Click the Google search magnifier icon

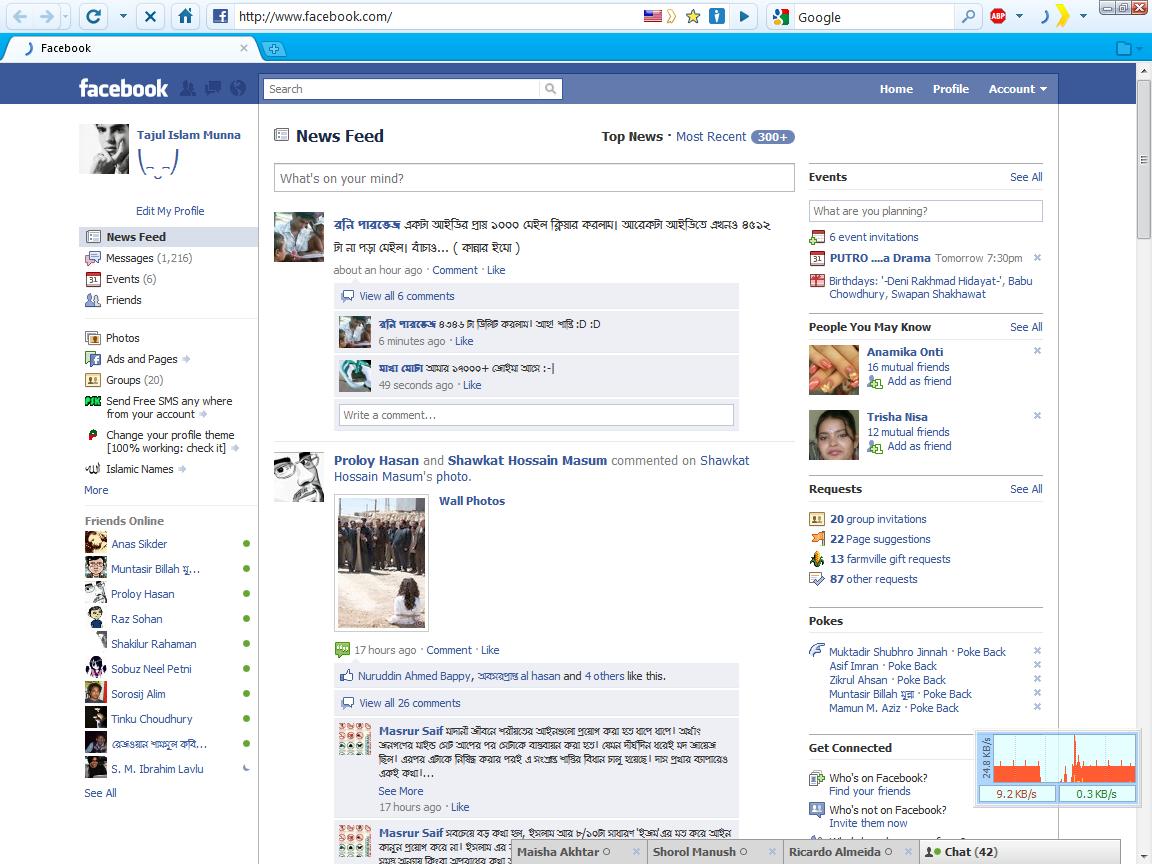[969, 16]
